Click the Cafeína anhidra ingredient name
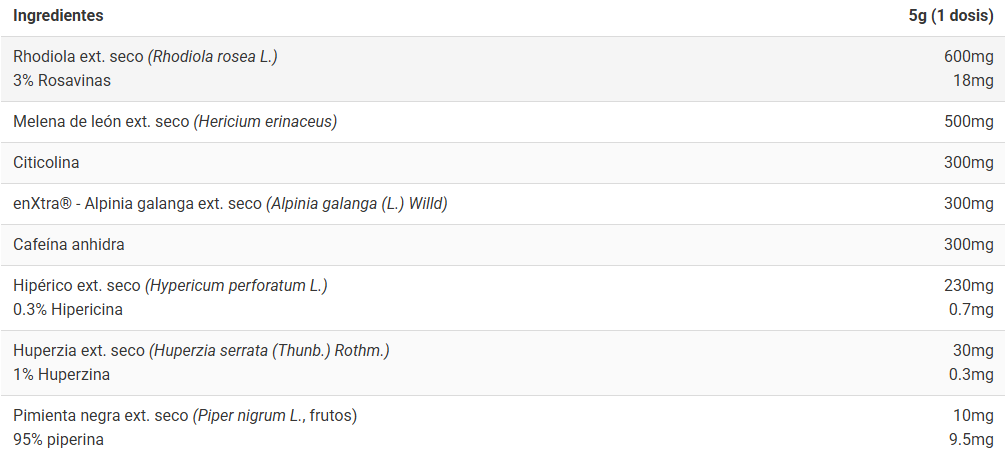Screen dimensions: 1005x459 (69, 244)
